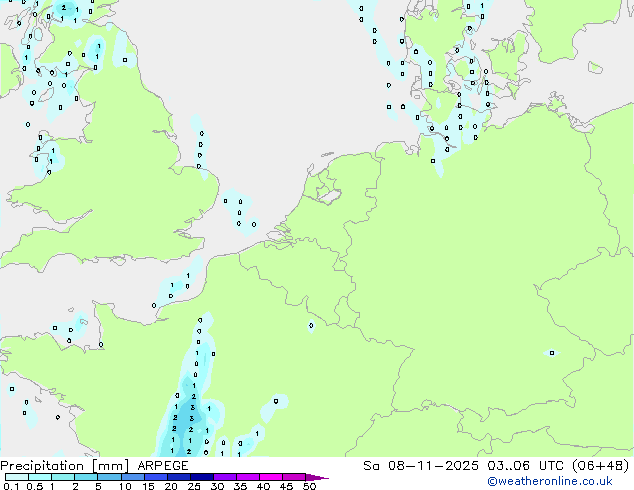Click the date text 'Sa 08-11-2025'
634x490 pixels.
click(x=421, y=466)
